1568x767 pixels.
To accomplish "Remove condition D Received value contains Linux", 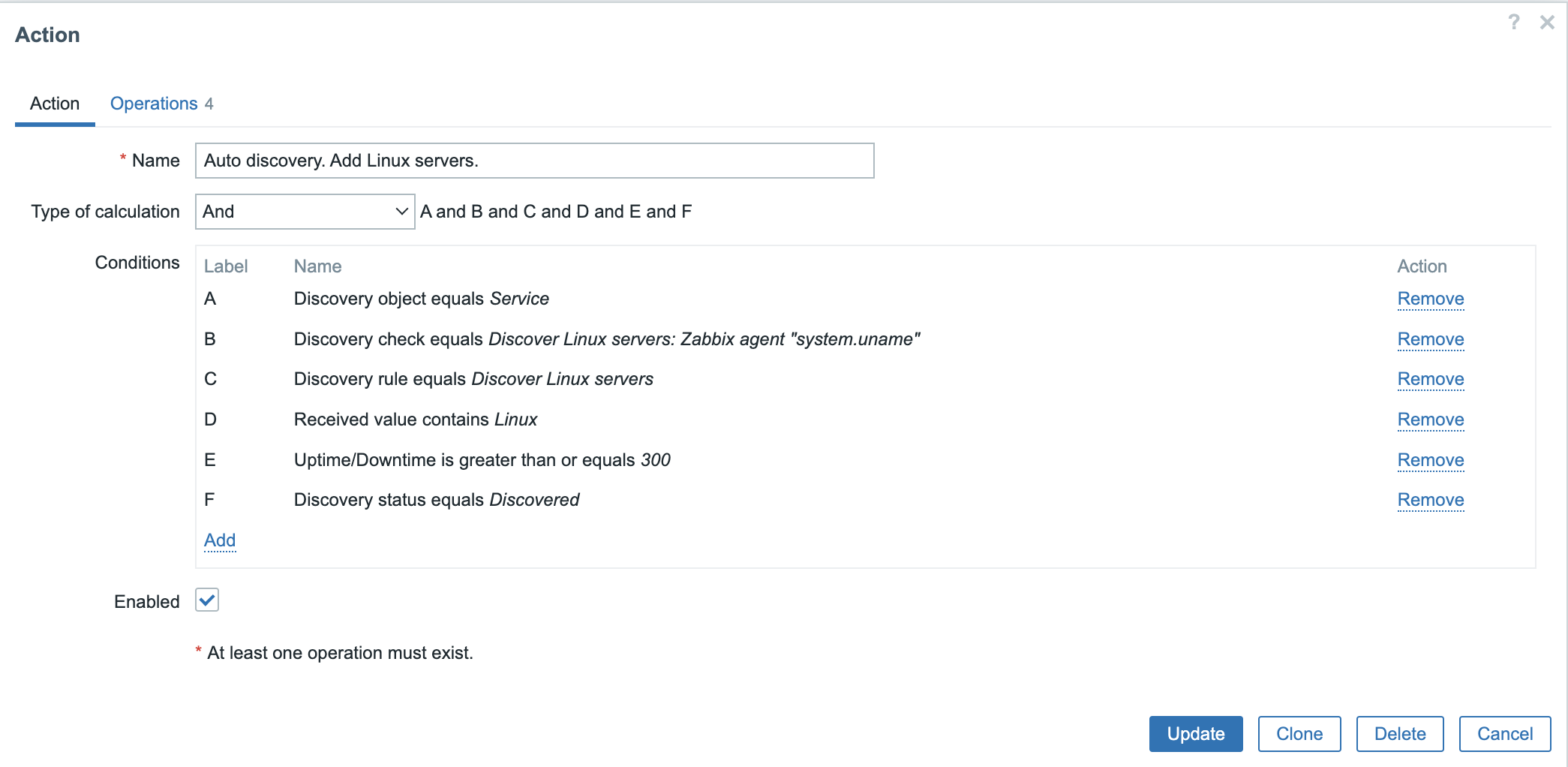I will (1430, 420).
